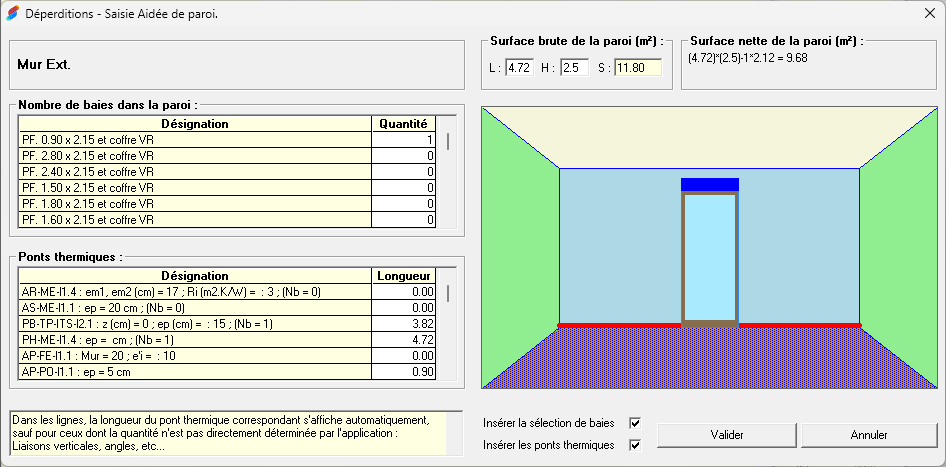Select the PF. 1.50 x 2.15 row
946x467 pixels.
pyautogui.click(x=195, y=188)
